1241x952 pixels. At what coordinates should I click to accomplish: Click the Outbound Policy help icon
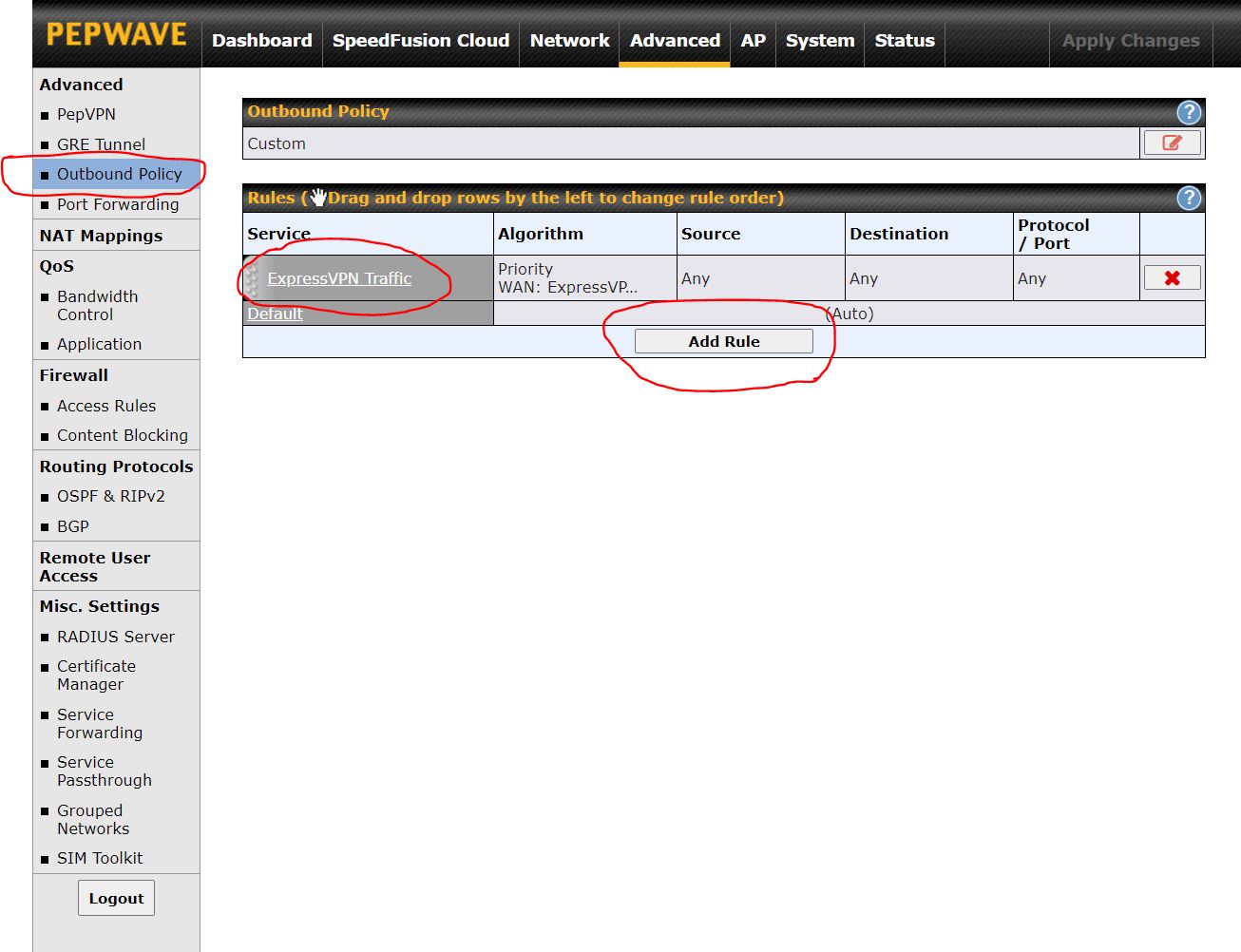(1189, 112)
